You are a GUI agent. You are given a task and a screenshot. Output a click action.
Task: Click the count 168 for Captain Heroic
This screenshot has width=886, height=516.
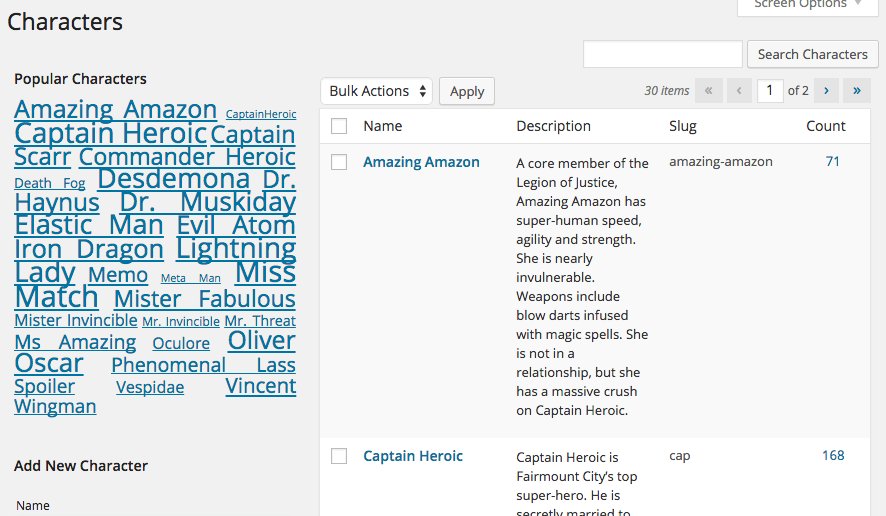click(833, 455)
